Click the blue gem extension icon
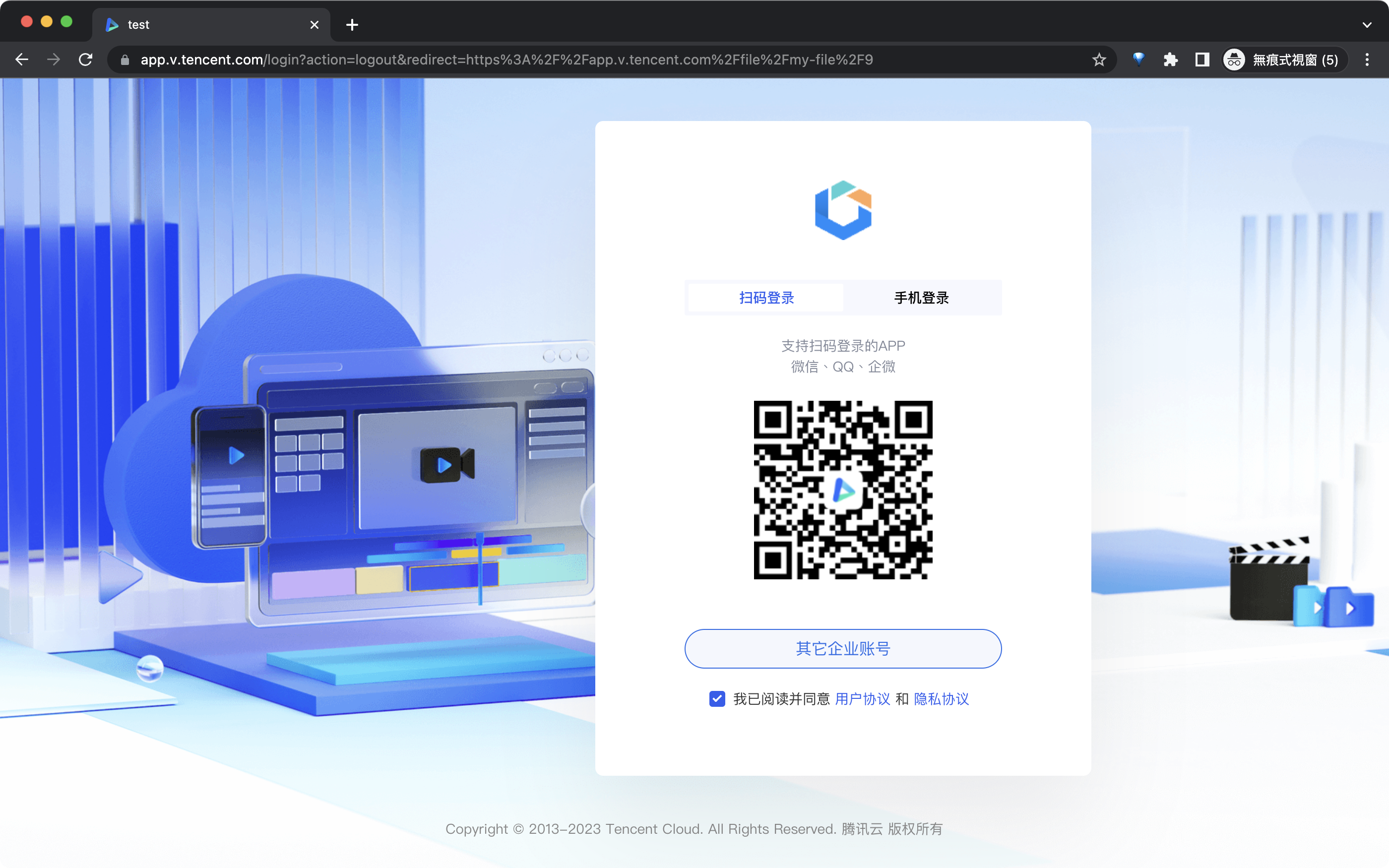This screenshot has width=1389, height=868. click(1139, 60)
